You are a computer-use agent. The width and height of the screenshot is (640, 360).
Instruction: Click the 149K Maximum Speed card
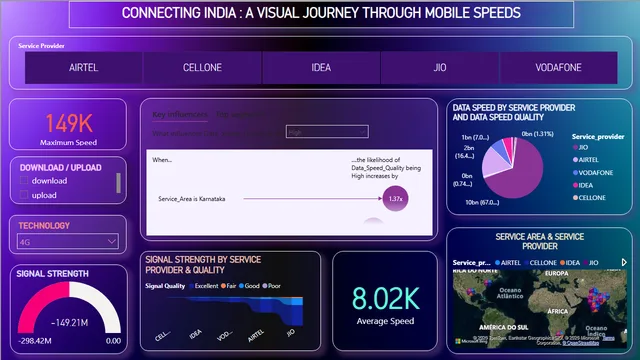tap(68, 124)
